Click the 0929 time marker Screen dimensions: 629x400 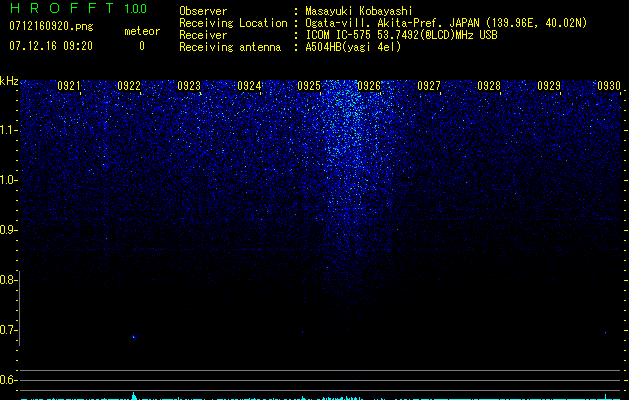548,85
